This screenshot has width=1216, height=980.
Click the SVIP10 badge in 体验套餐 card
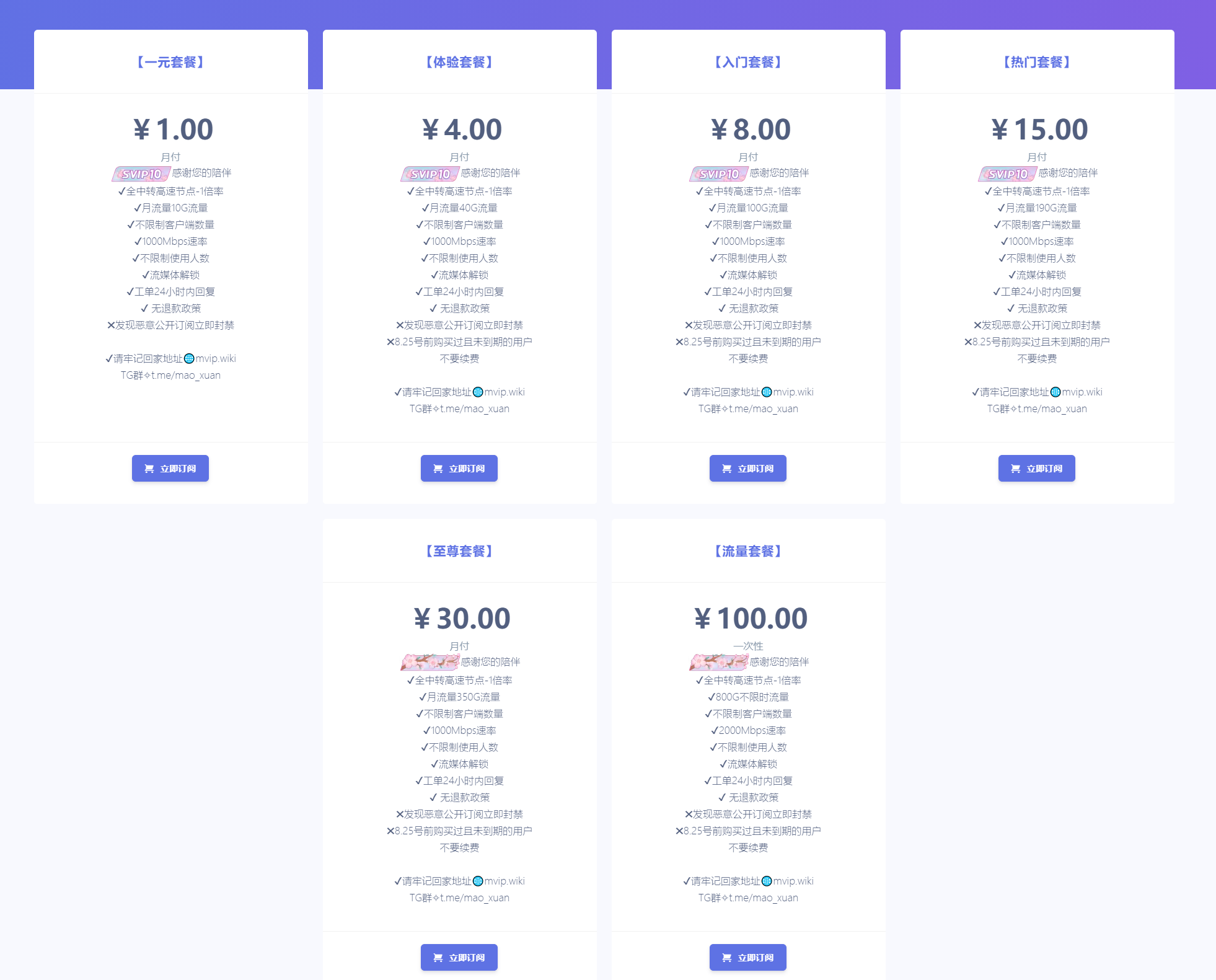pyautogui.click(x=430, y=174)
